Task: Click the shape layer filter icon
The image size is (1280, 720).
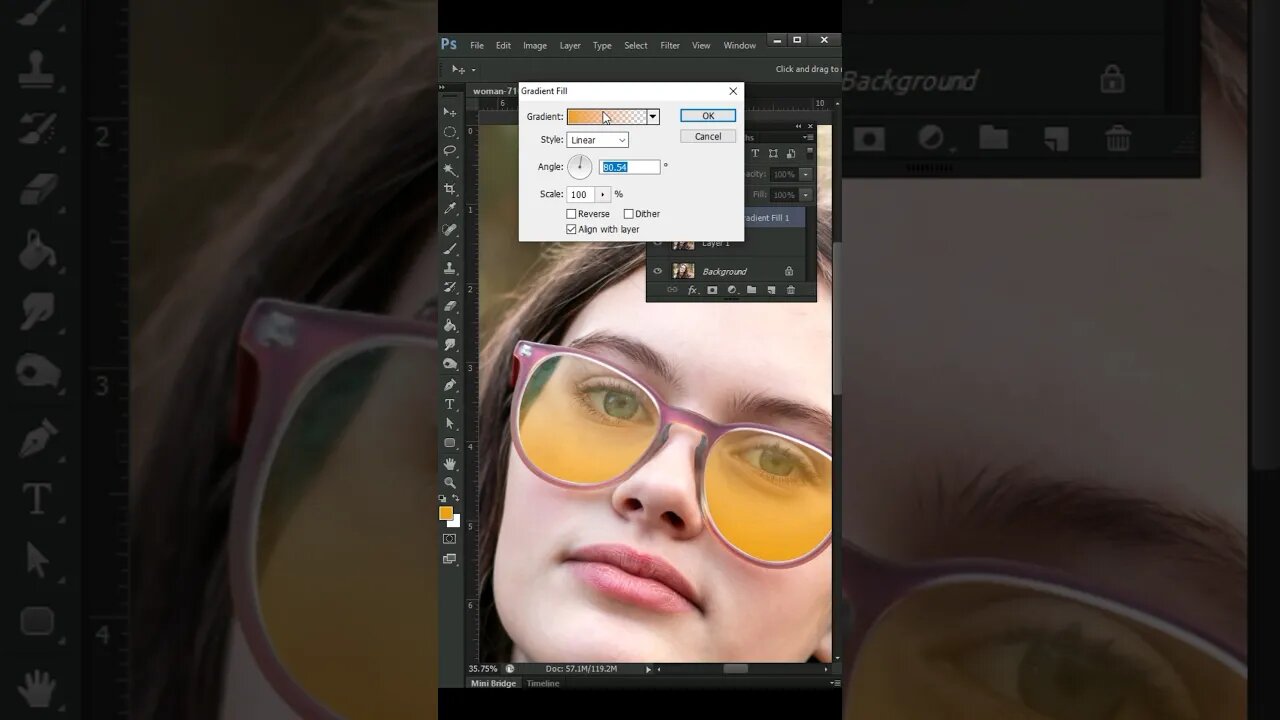Action: (x=774, y=153)
